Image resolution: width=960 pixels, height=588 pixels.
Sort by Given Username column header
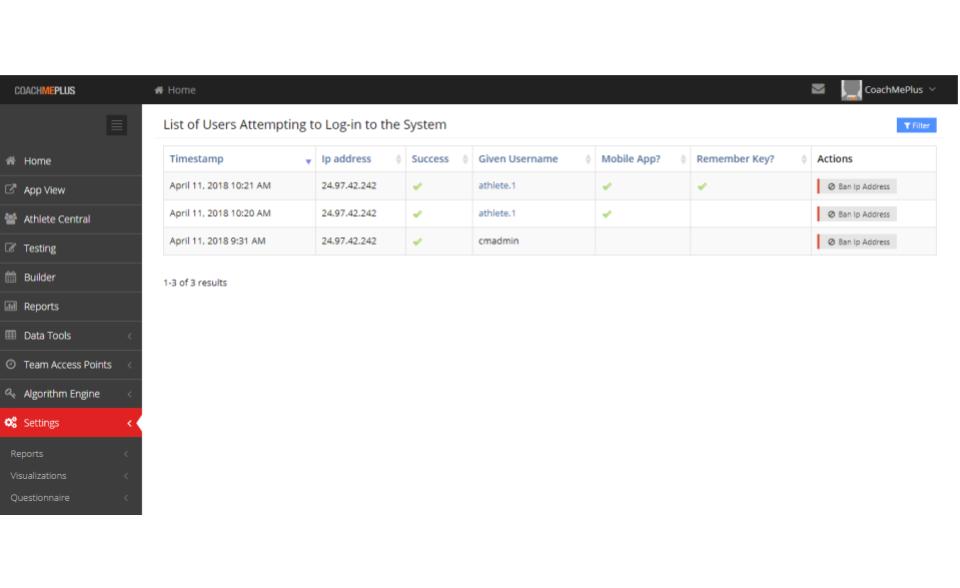[518, 159]
